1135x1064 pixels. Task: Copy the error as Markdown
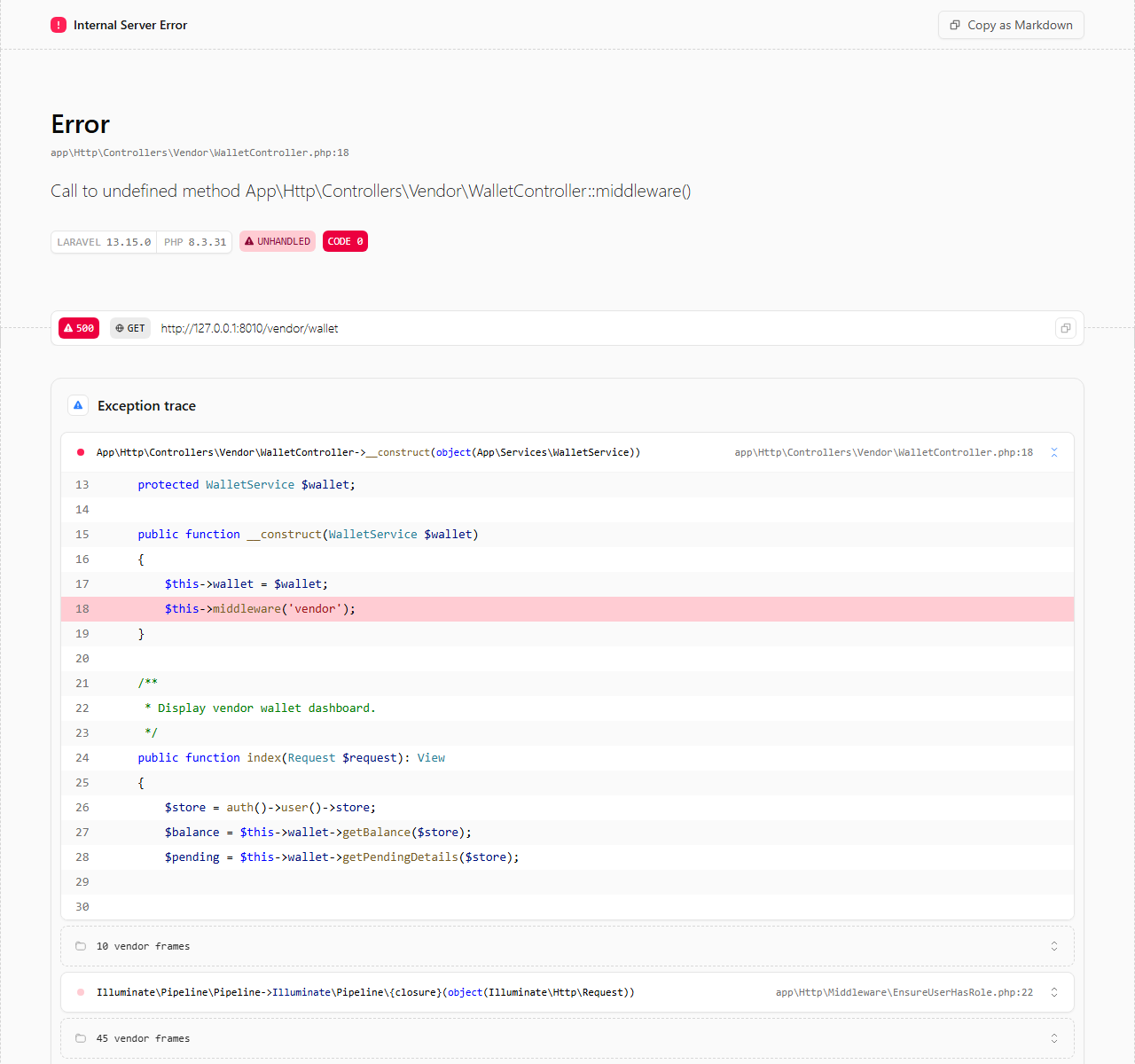(x=1011, y=25)
